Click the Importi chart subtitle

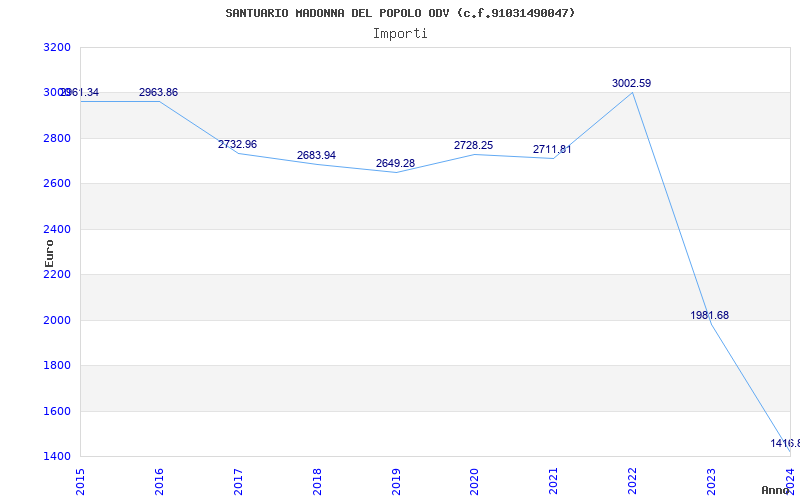(x=400, y=34)
